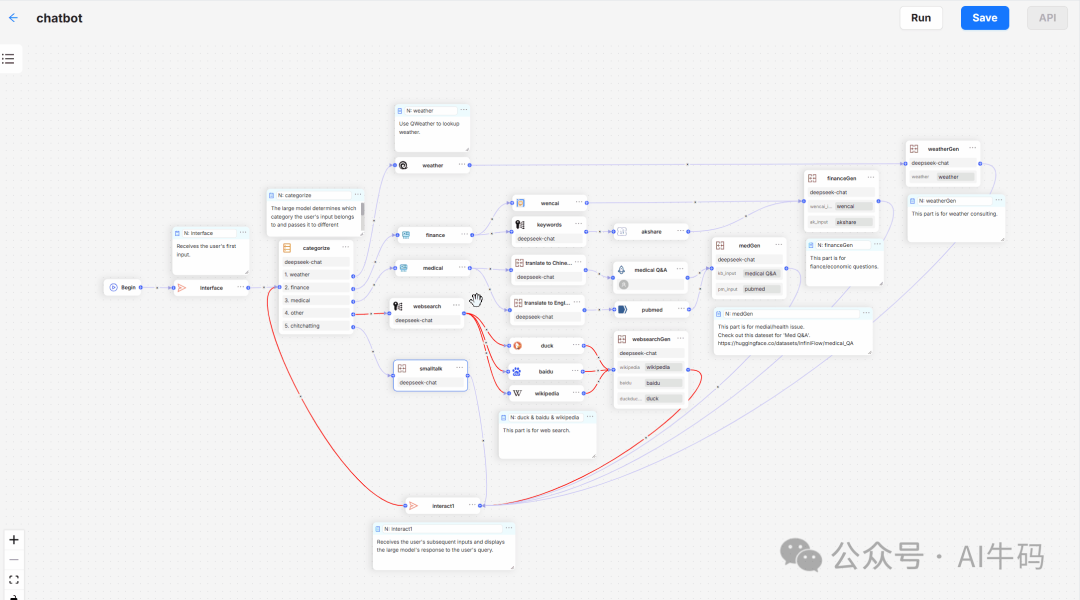This screenshot has height=600, width=1080.
Task: Open the weatherGen node three-dot menu
Action: [973, 148]
